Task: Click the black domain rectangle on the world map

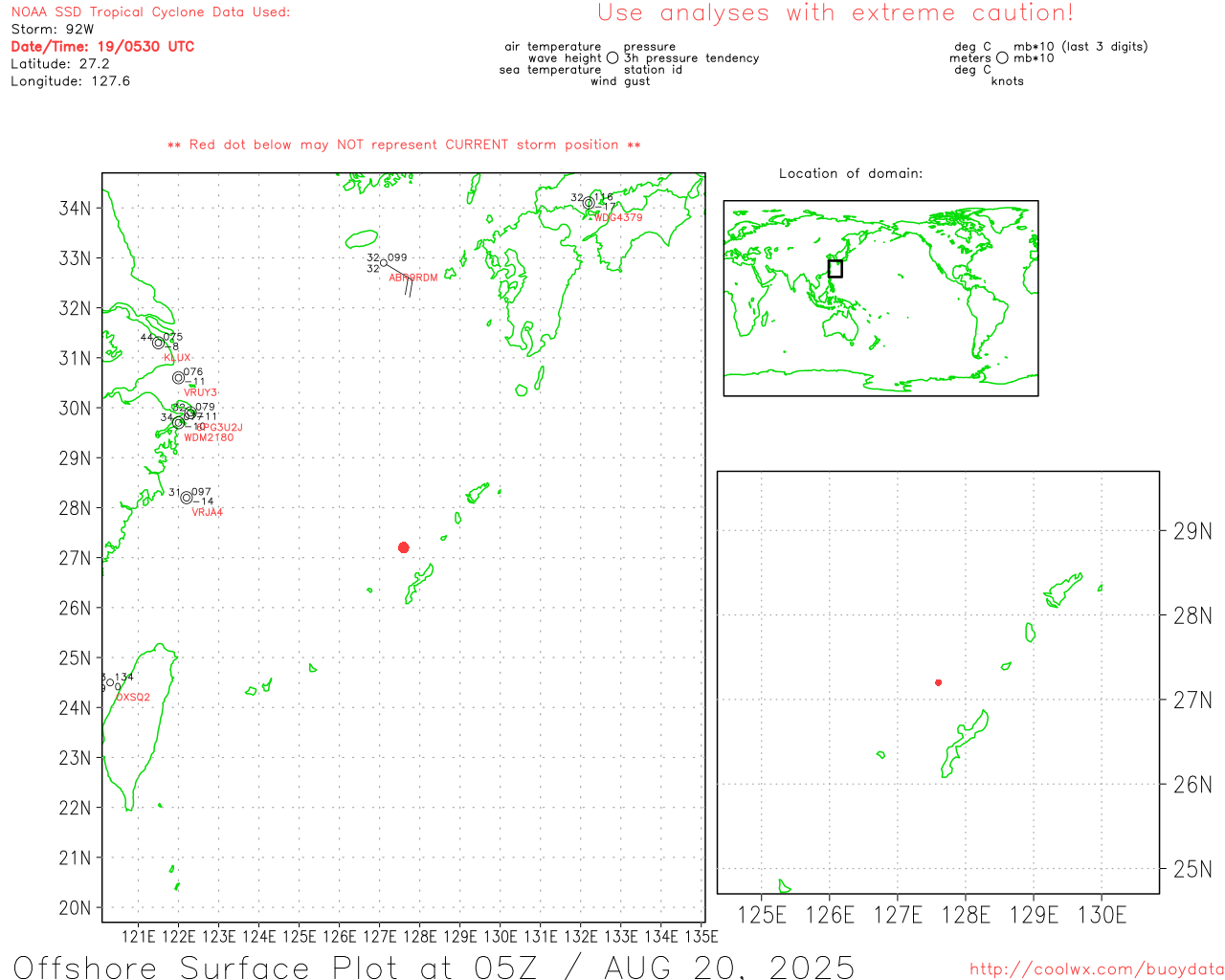Action: coord(835,269)
